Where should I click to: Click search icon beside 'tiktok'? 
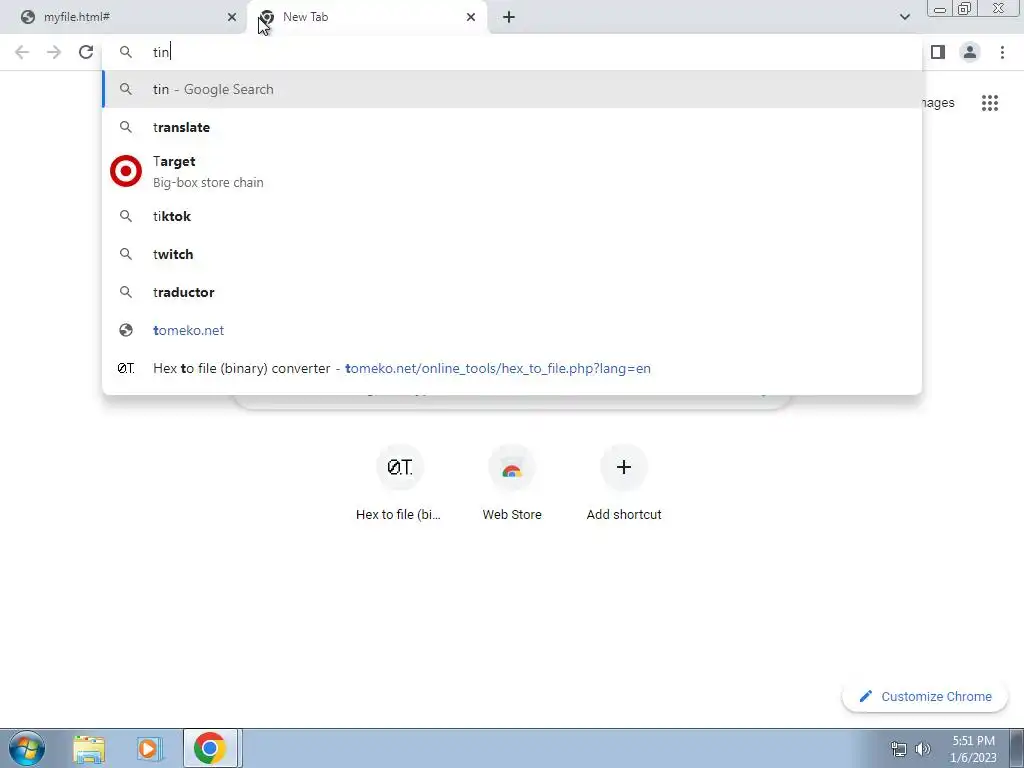pos(125,216)
